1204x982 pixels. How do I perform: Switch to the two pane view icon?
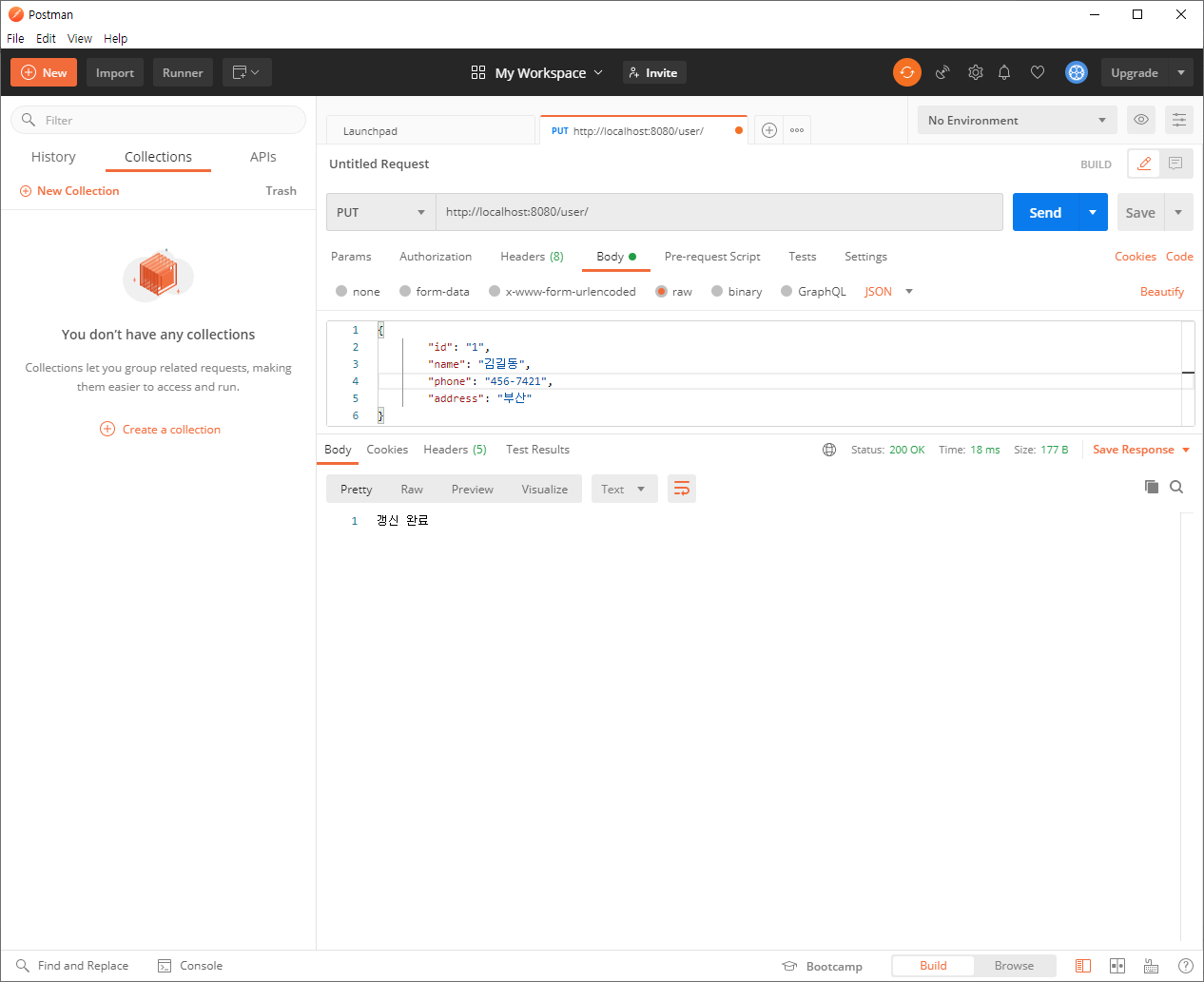(x=1117, y=966)
